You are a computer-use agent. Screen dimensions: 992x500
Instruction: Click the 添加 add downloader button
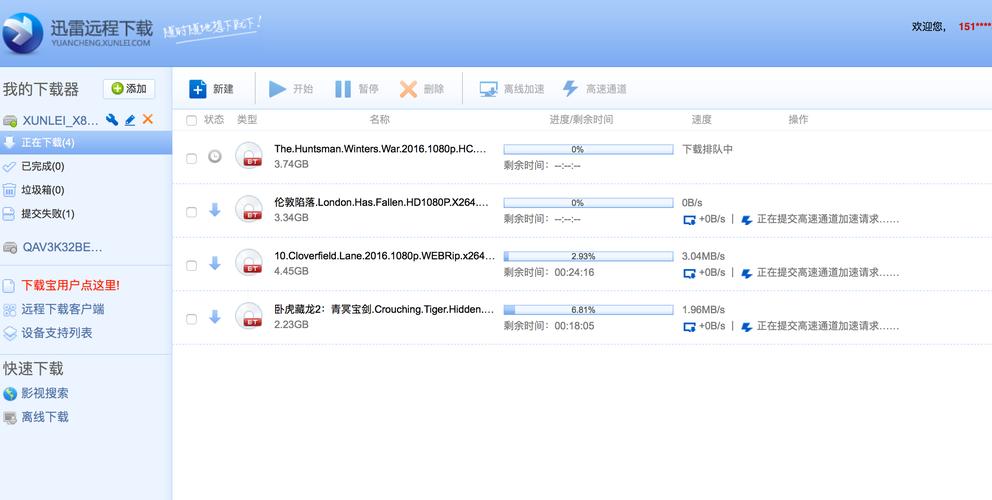point(129,89)
